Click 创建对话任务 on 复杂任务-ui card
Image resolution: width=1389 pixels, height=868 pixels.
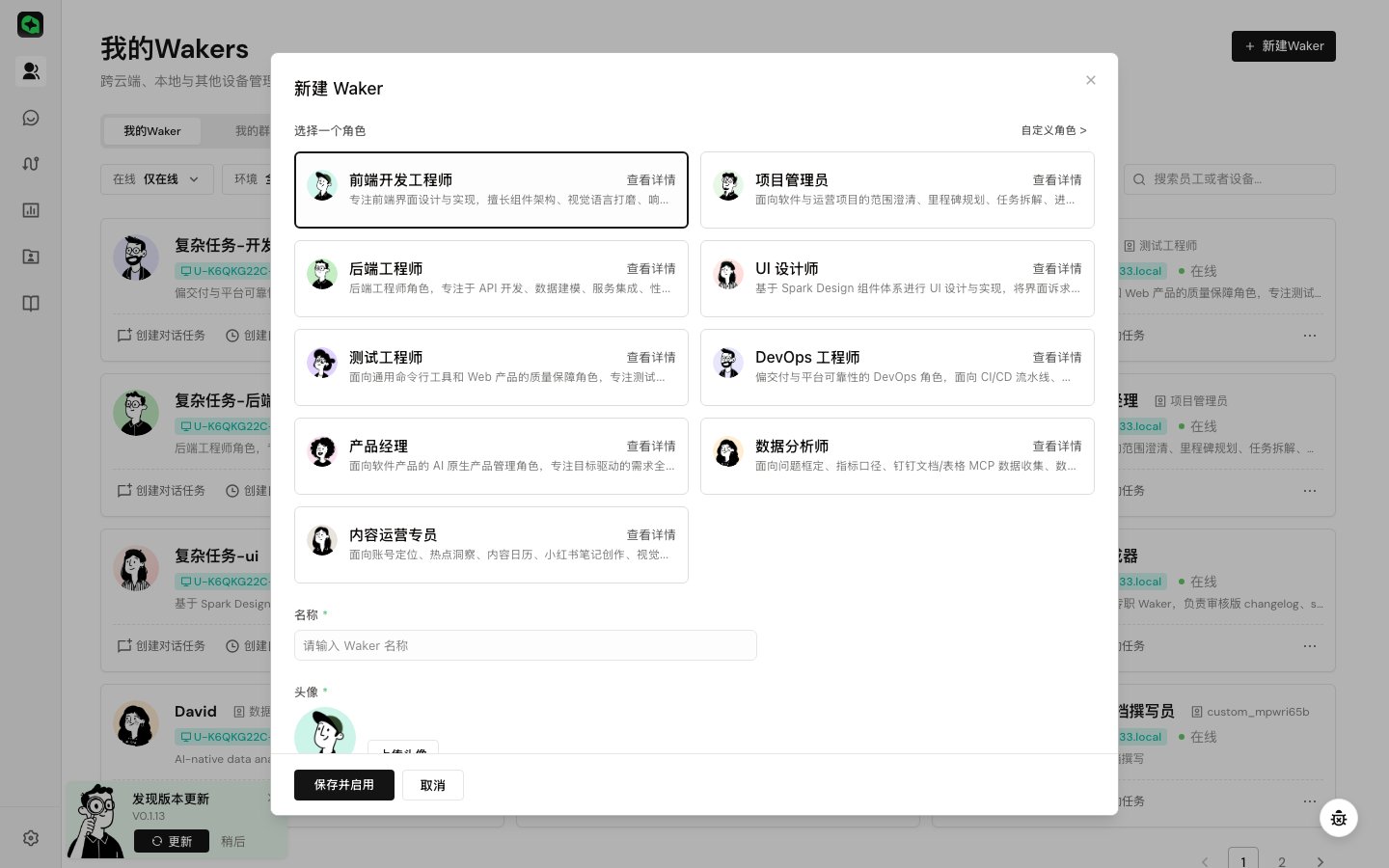click(x=161, y=646)
